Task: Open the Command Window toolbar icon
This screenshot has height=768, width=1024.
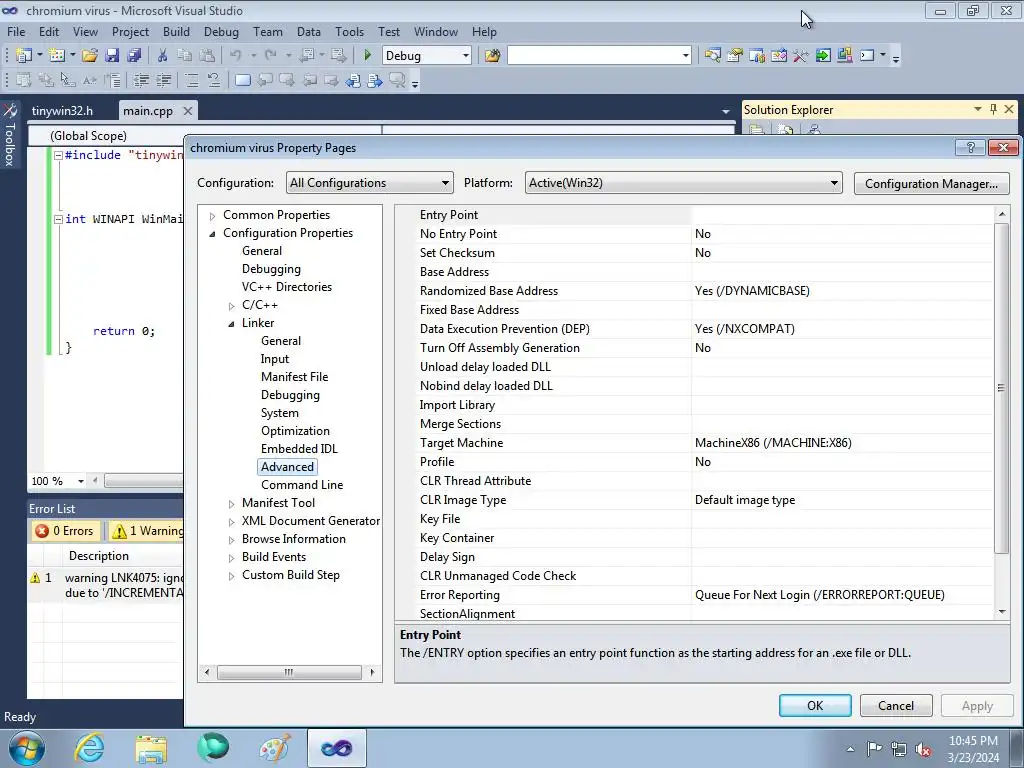Action: click(x=867, y=56)
